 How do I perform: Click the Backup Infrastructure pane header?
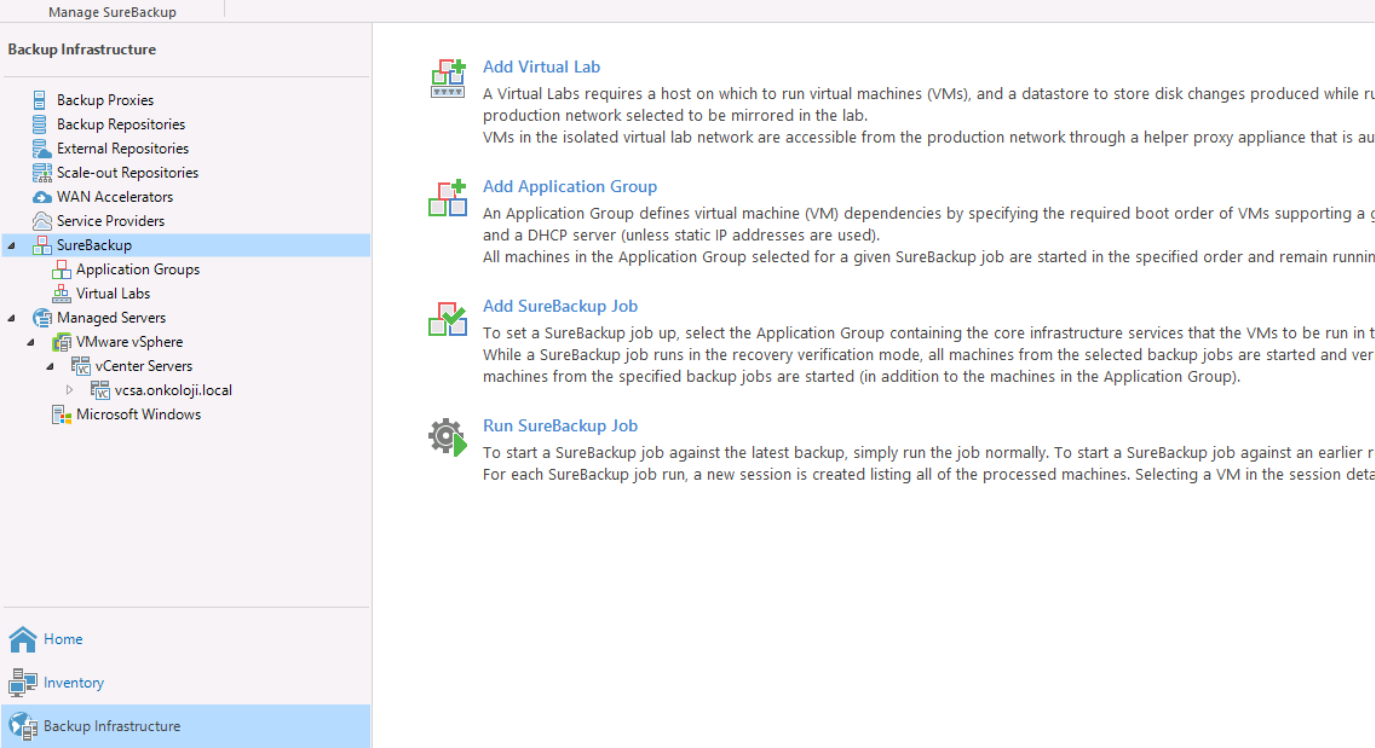82,49
